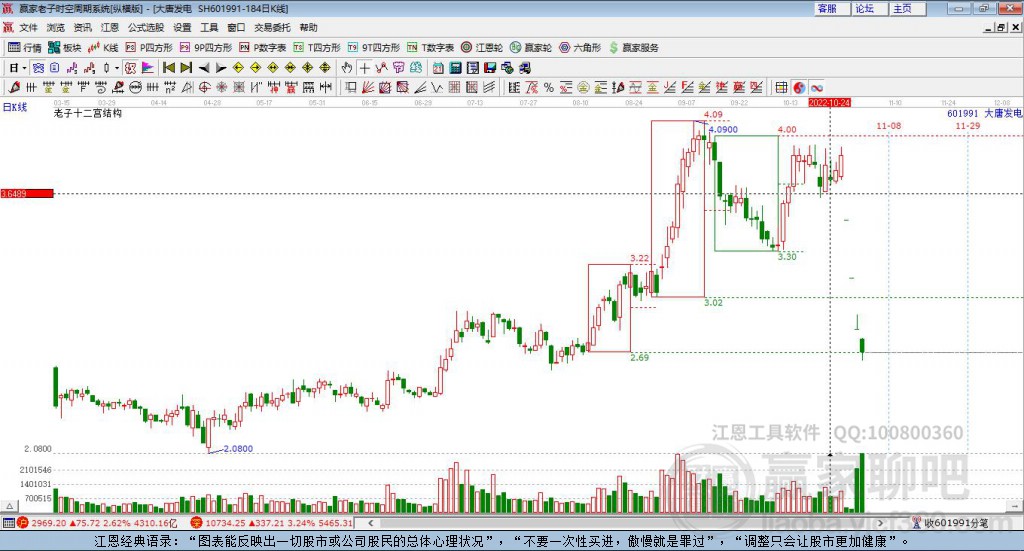Open the 交易委托 menu
This screenshot has width=1024, height=551.
(272, 27)
